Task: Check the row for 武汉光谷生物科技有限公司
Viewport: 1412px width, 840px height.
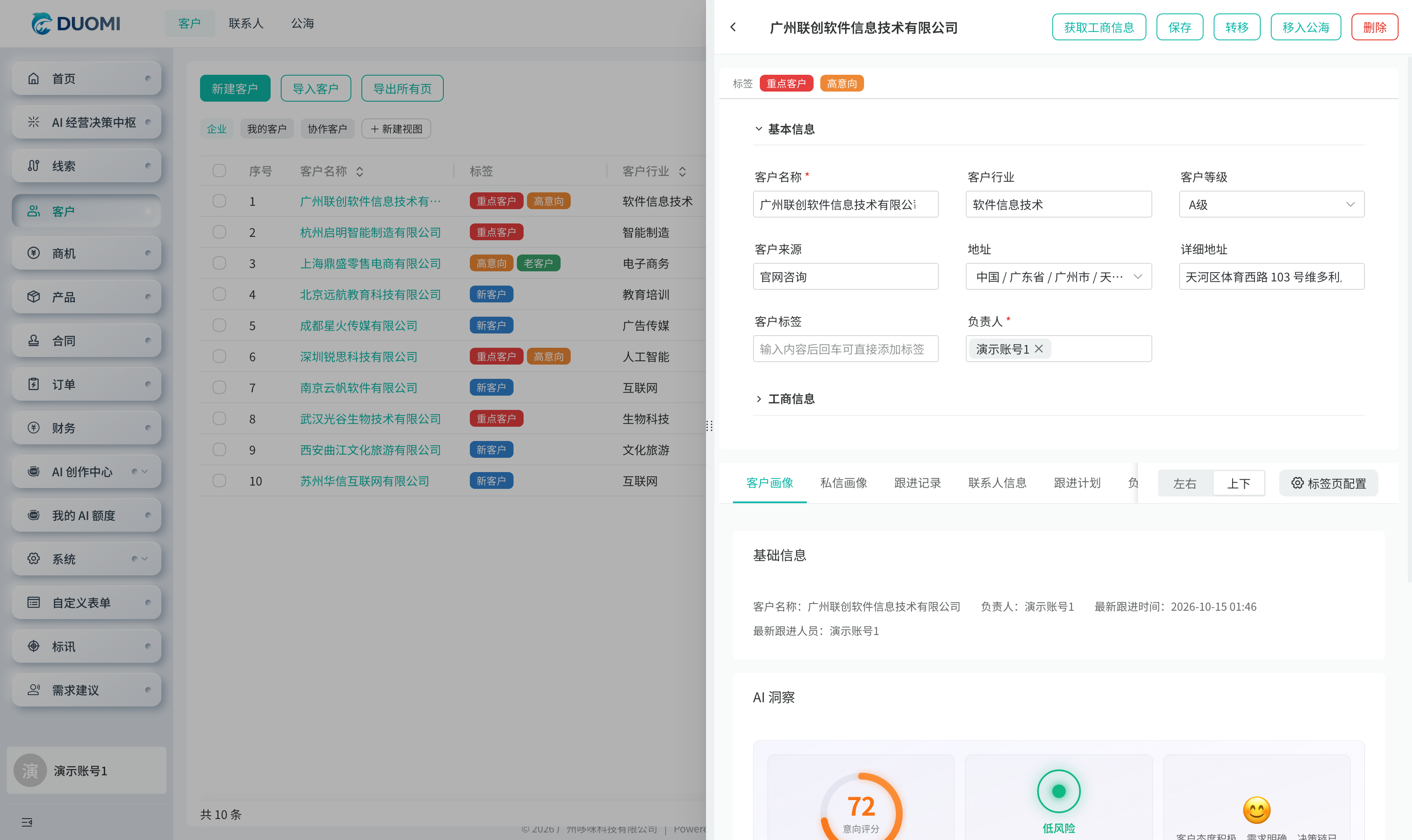Action: pos(219,418)
